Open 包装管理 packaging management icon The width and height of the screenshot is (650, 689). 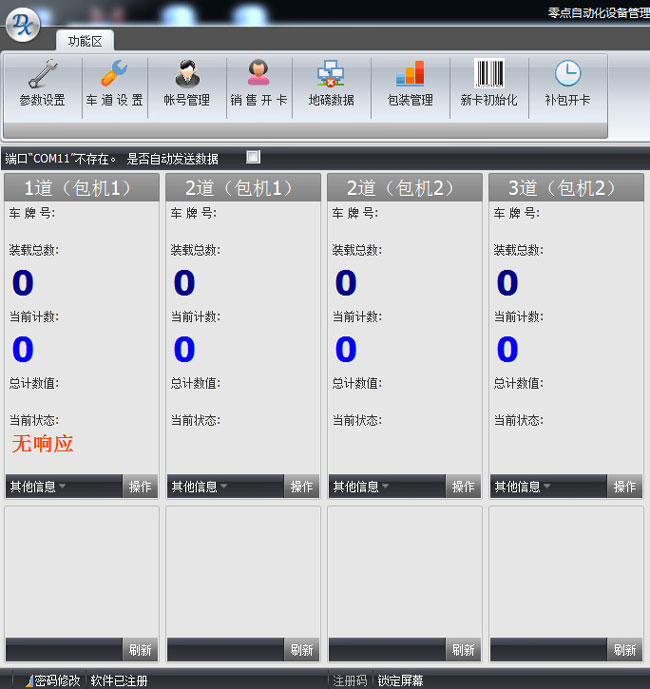(x=410, y=75)
